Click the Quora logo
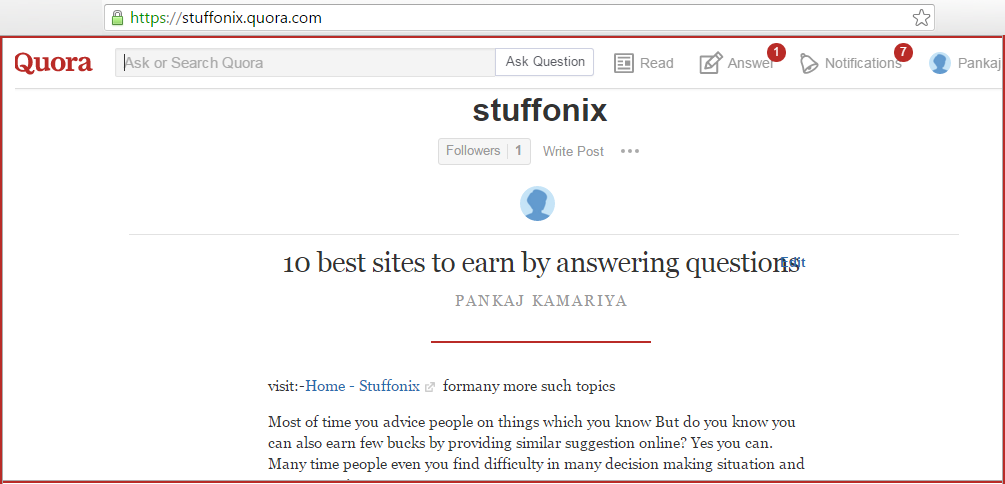Viewport: 1005px width, 484px height. pos(53,63)
